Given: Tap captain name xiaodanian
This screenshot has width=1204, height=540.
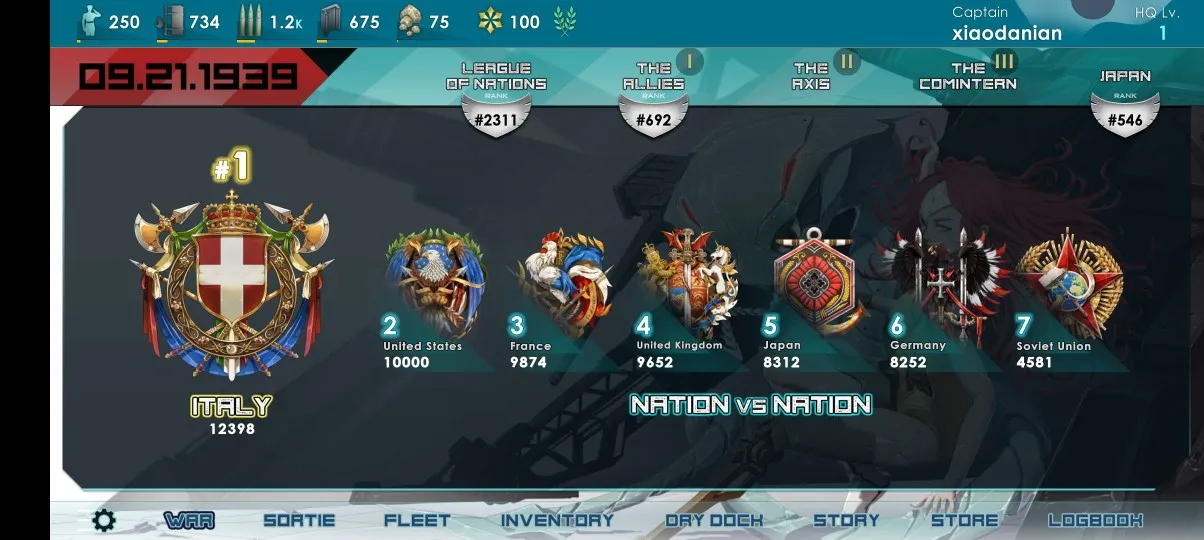Looking at the screenshot, I should pyautogui.click(x=1007, y=33).
